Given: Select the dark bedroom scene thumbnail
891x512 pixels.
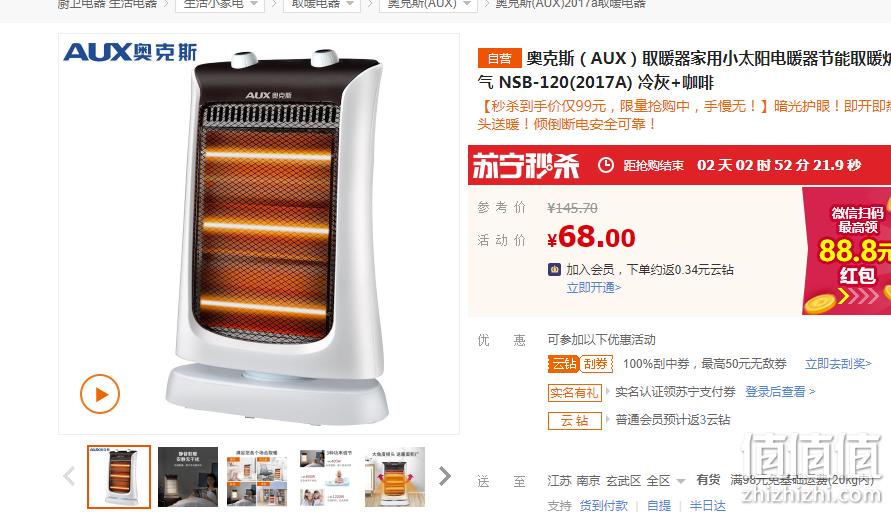Looking at the screenshot, I should (x=188, y=477).
